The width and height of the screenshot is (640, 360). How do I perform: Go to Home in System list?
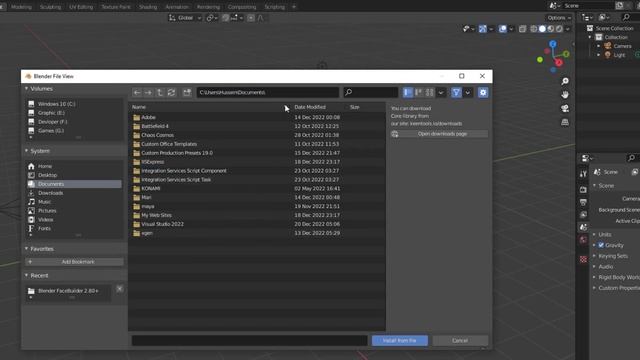pyautogui.click(x=74, y=166)
